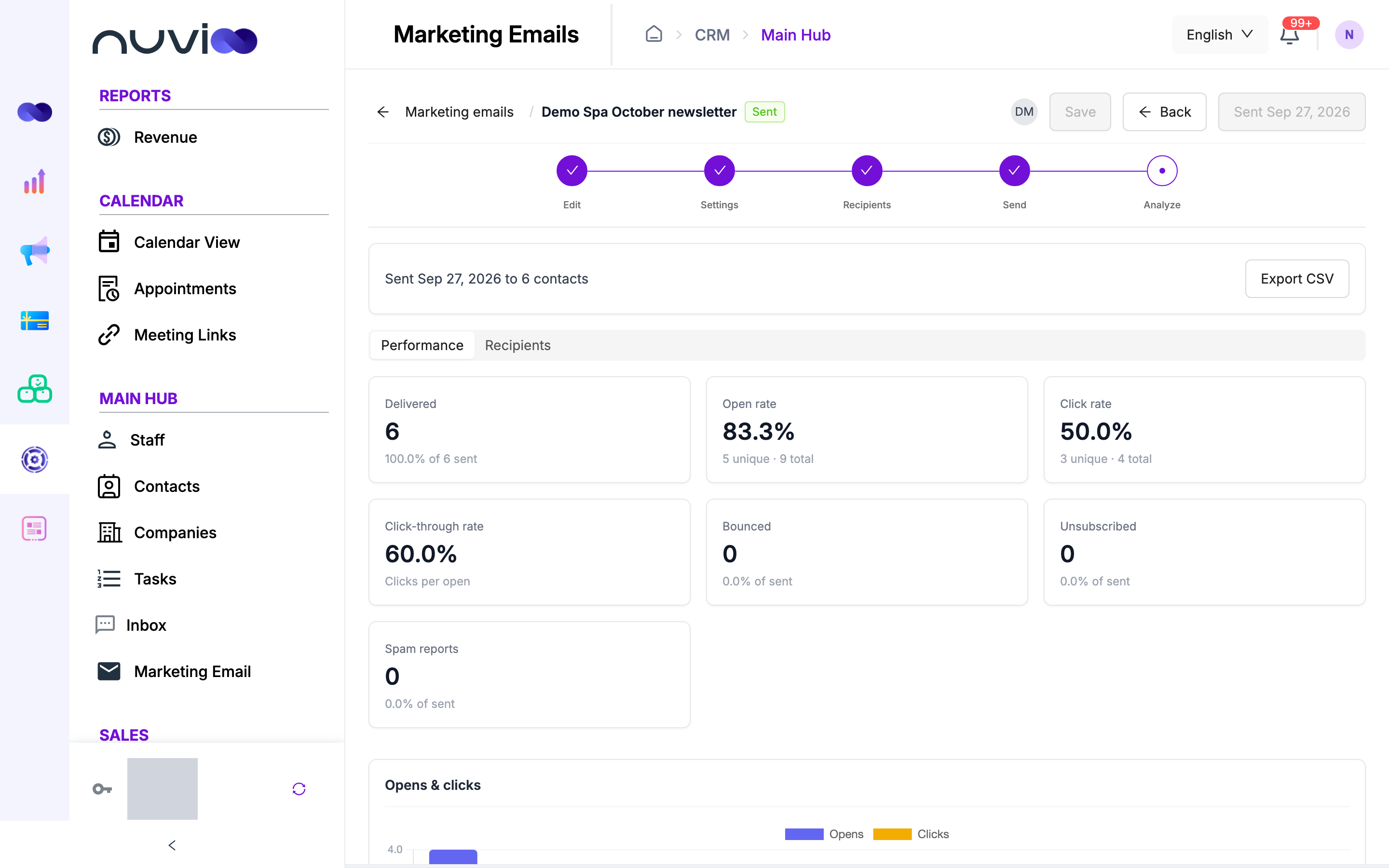Click the Back button
1389x868 pixels.
pyautogui.click(x=1164, y=112)
